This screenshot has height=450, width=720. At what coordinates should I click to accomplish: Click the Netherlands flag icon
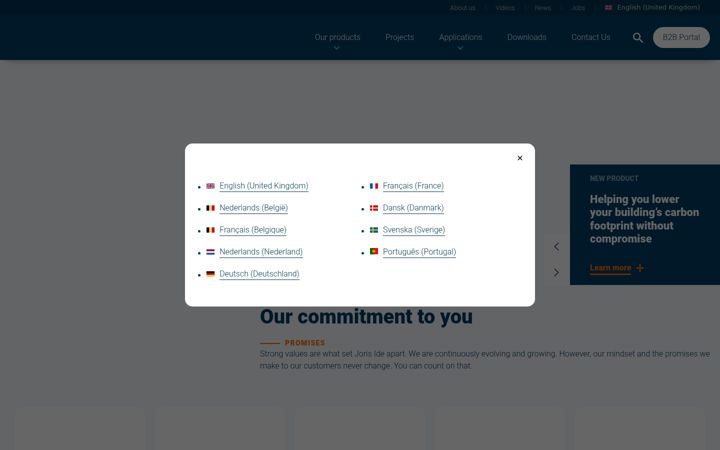tap(210, 252)
